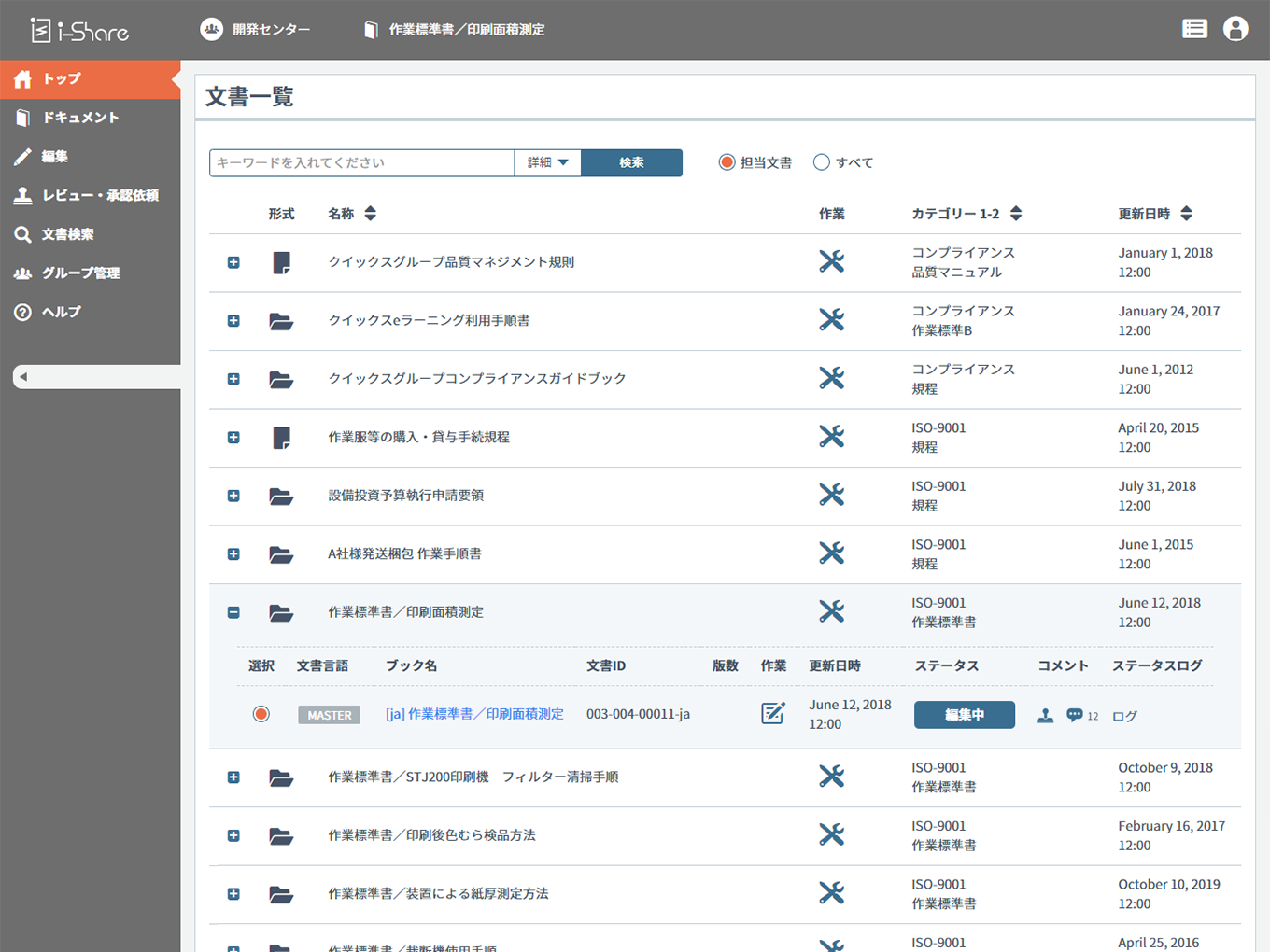Select the 担当文書 radio button
Screen dimensions: 1270x952
(x=727, y=162)
